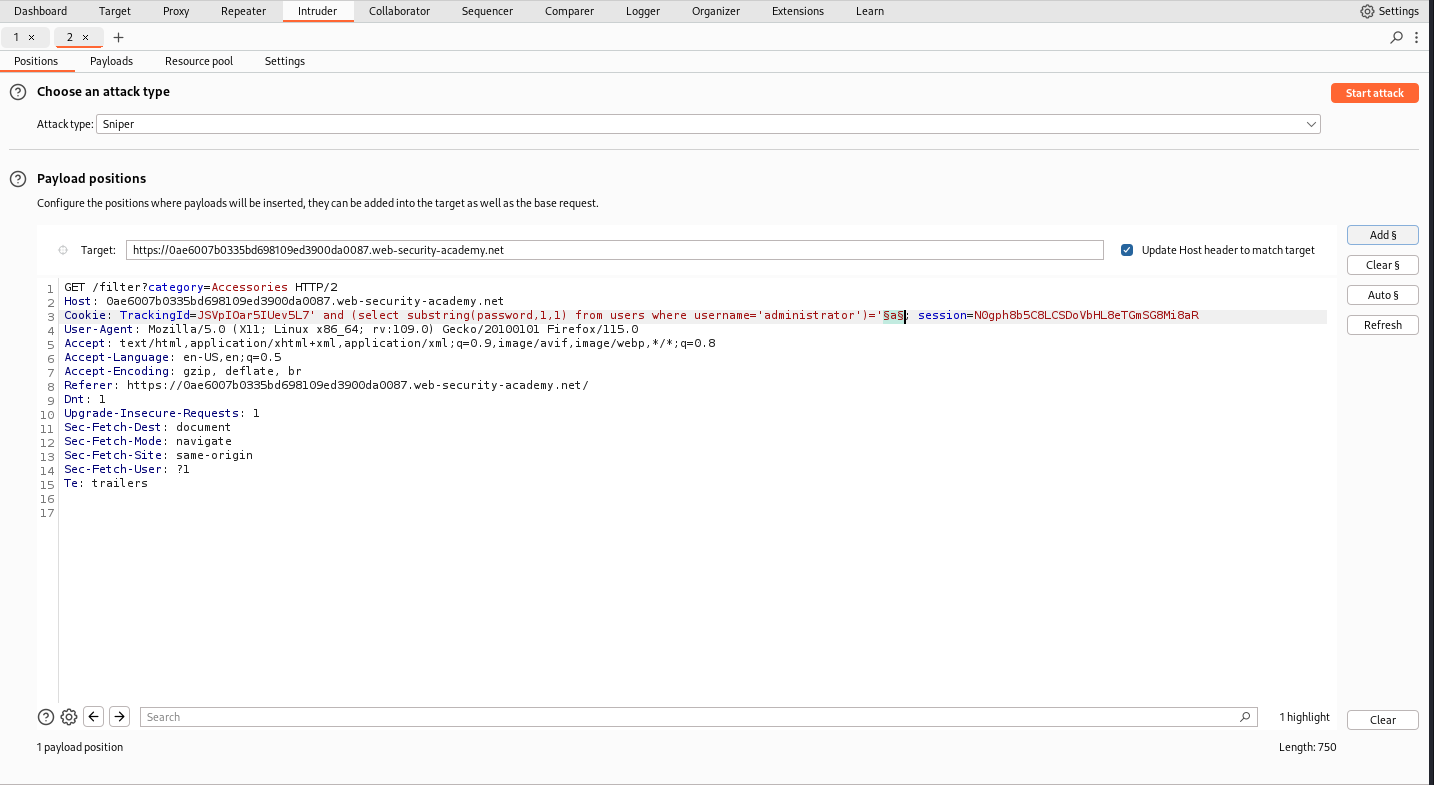Click the Accept-Encoding header line
The image size is (1434, 785).
[x=183, y=371]
